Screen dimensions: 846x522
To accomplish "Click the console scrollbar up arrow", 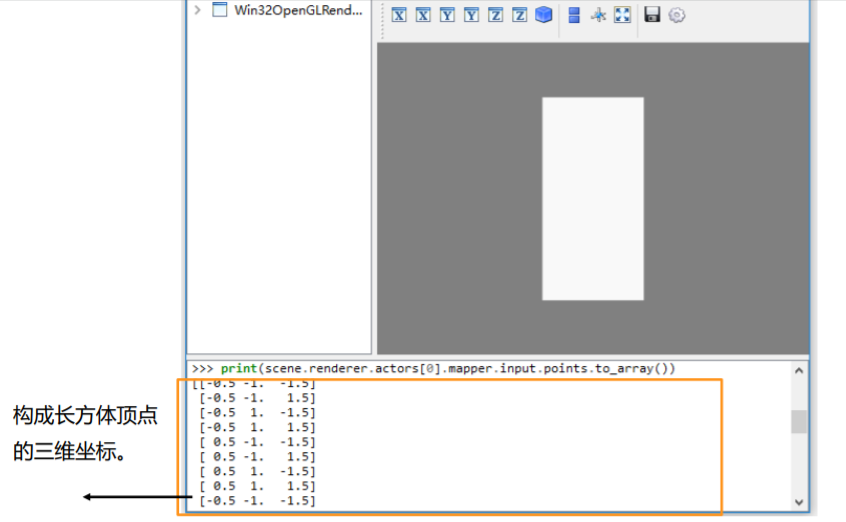I will (798, 370).
